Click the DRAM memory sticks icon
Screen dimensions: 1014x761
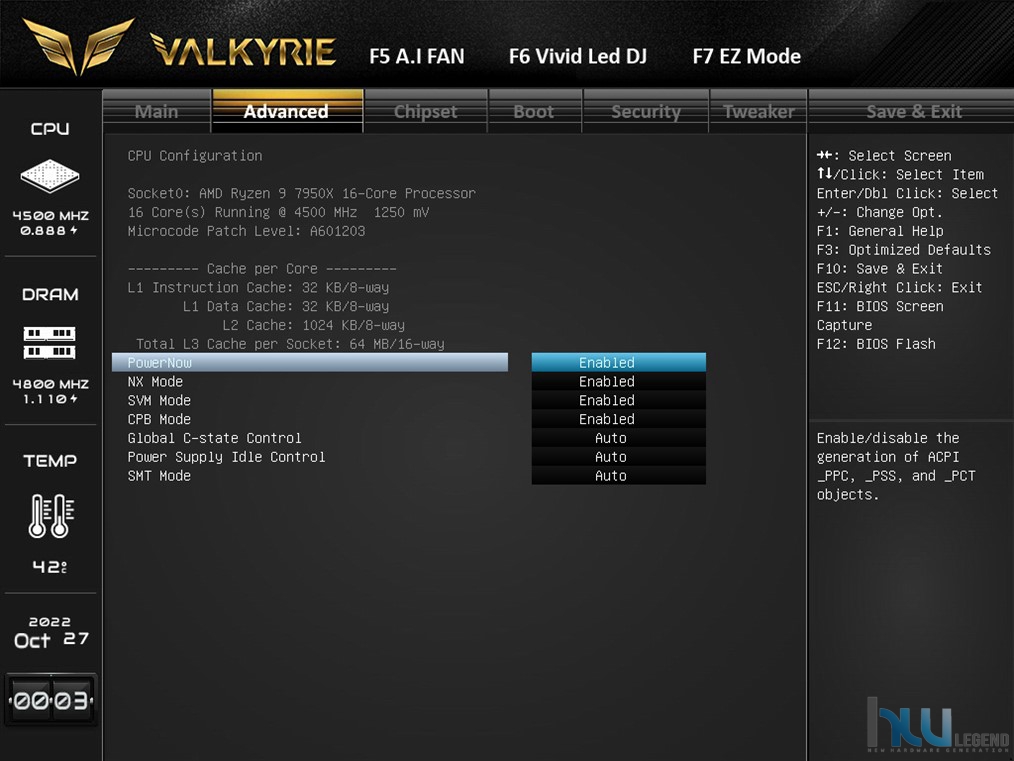pos(50,343)
